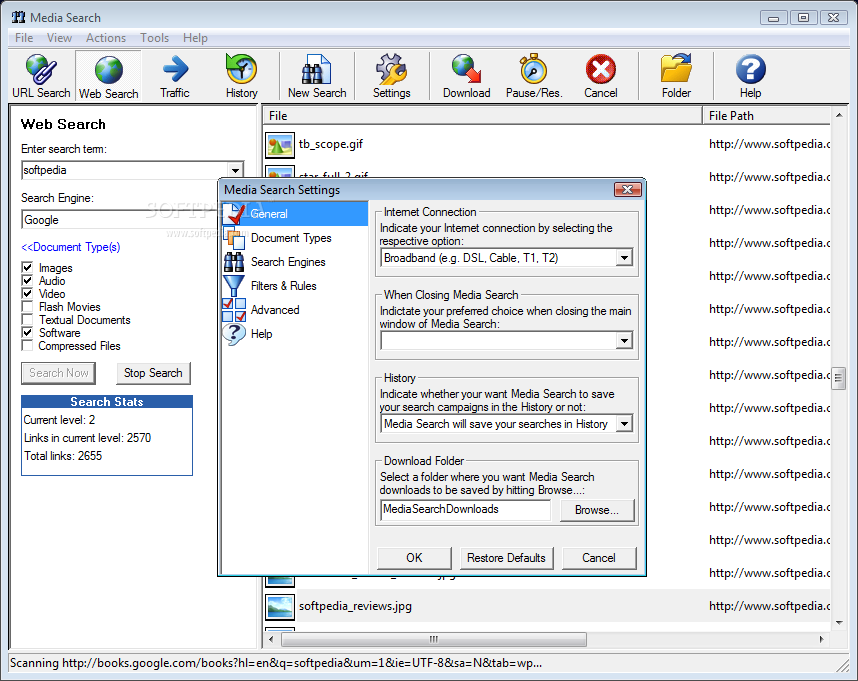This screenshot has height=681, width=858.
Task: Click the Advanced checkboxes icon
Action: pyautogui.click(x=234, y=310)
